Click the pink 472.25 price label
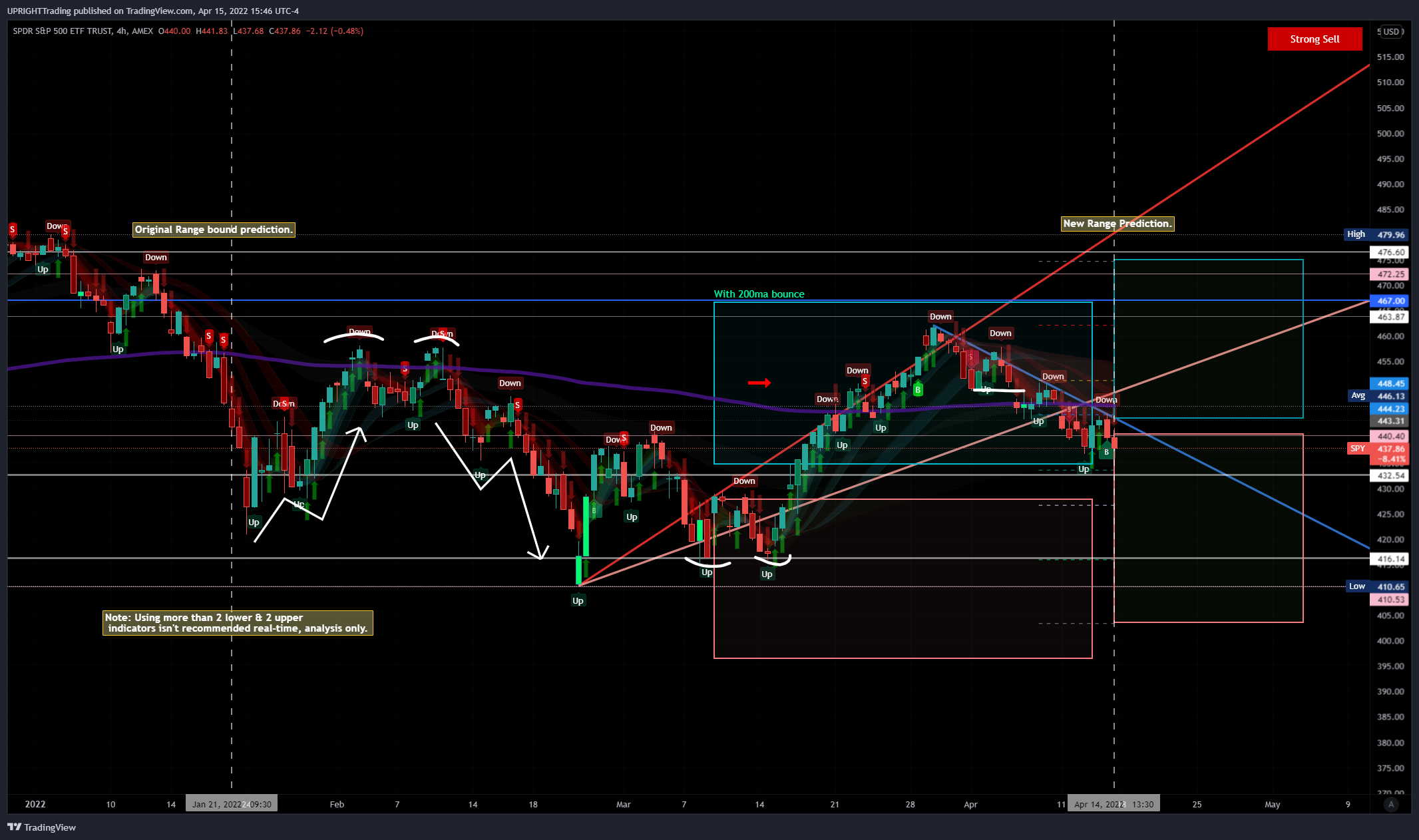 1390,274
